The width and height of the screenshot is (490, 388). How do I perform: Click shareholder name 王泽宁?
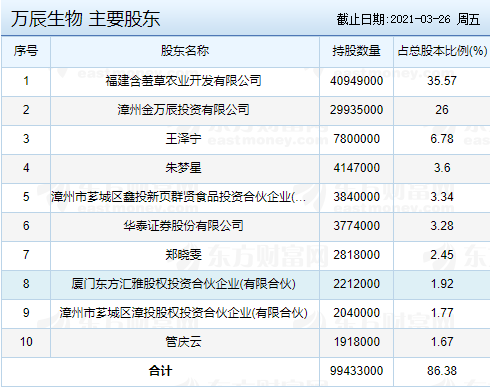(x=183, y=139)
